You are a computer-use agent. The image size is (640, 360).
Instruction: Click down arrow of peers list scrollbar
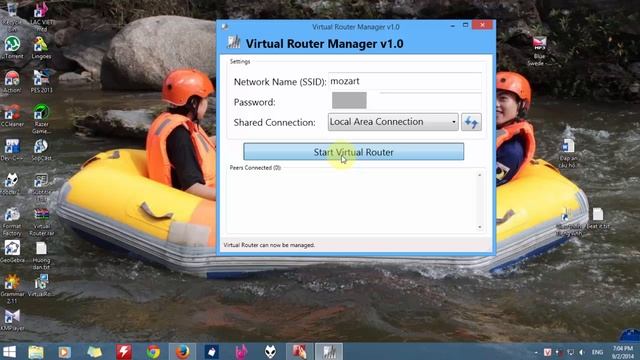click(x=480, y=227)
